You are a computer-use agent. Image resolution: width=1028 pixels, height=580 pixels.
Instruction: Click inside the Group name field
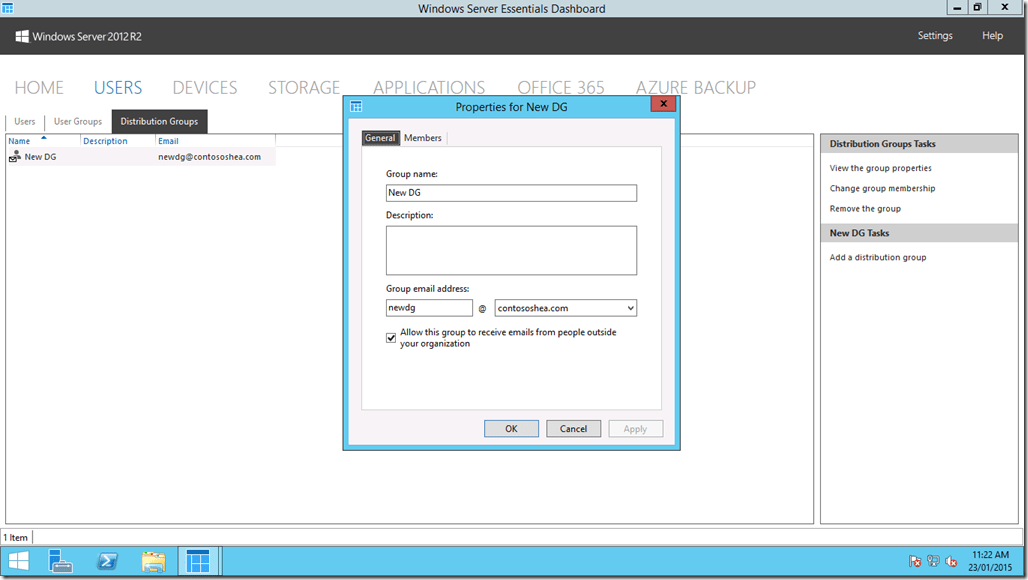511,193
